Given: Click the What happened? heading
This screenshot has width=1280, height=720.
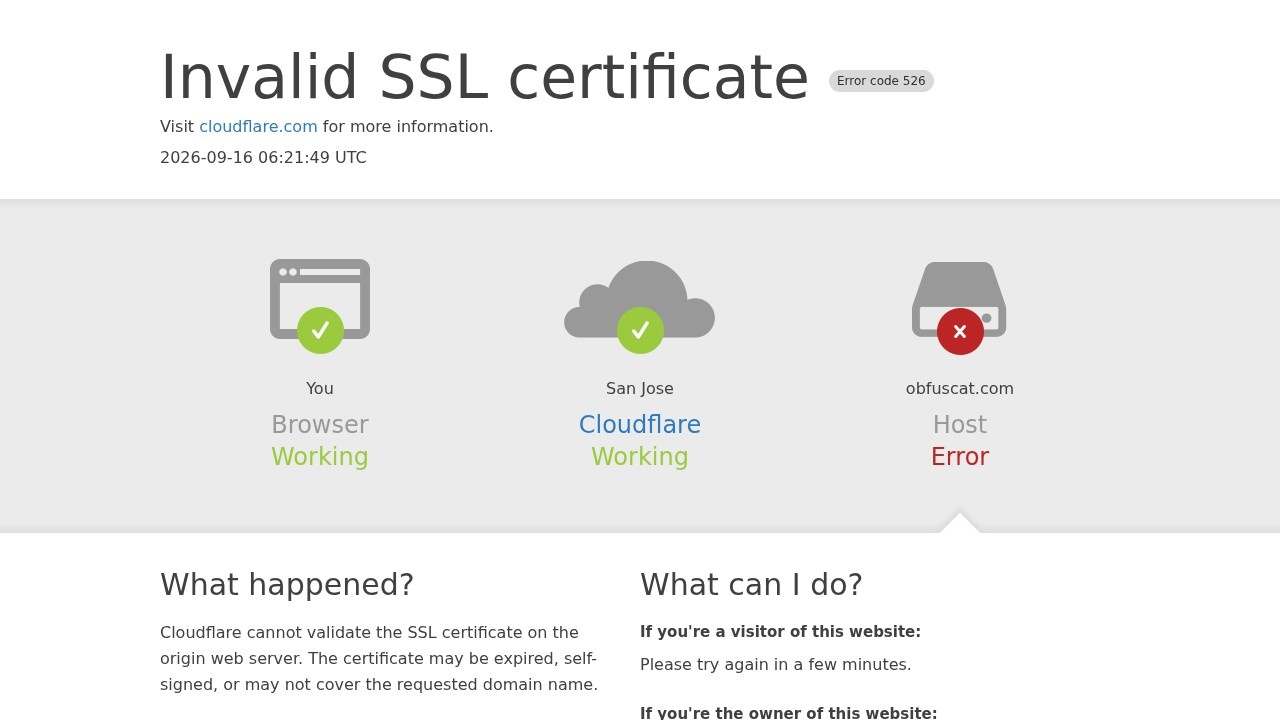Looking at the screenshot, I should 287,585.
